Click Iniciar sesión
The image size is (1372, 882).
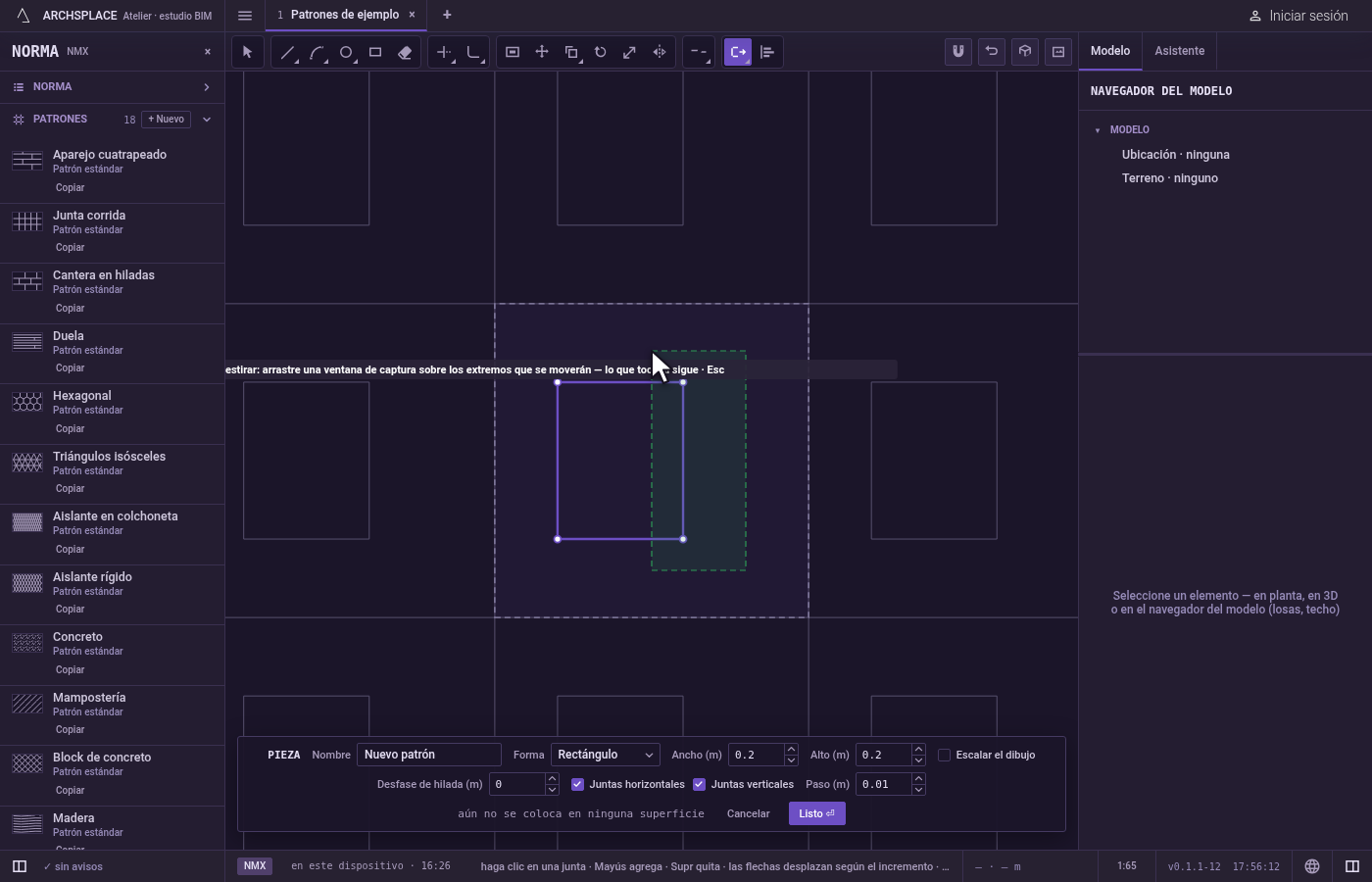click(1299, 16)
